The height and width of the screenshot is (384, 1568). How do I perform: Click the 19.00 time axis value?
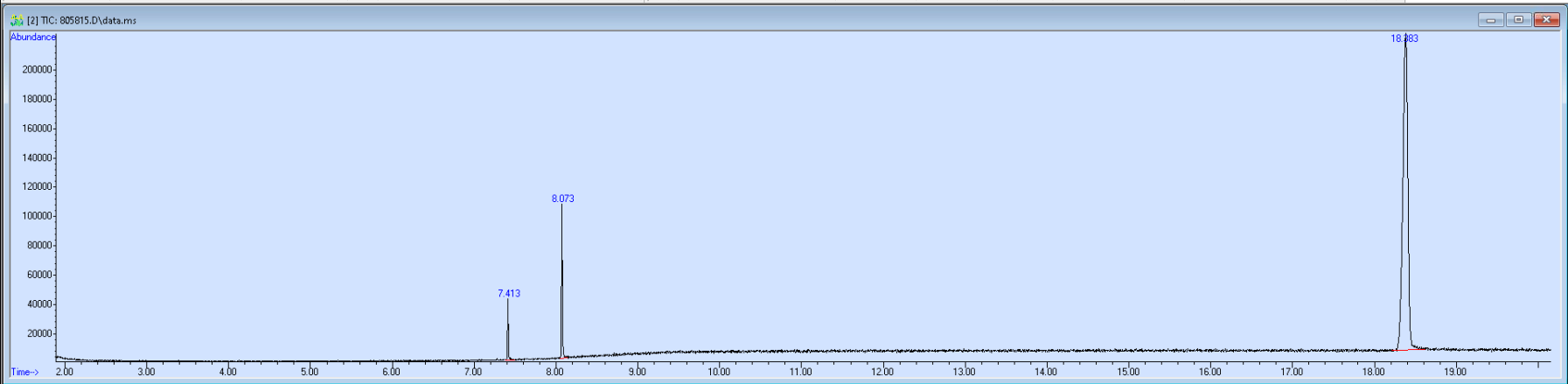point(1455,372)
